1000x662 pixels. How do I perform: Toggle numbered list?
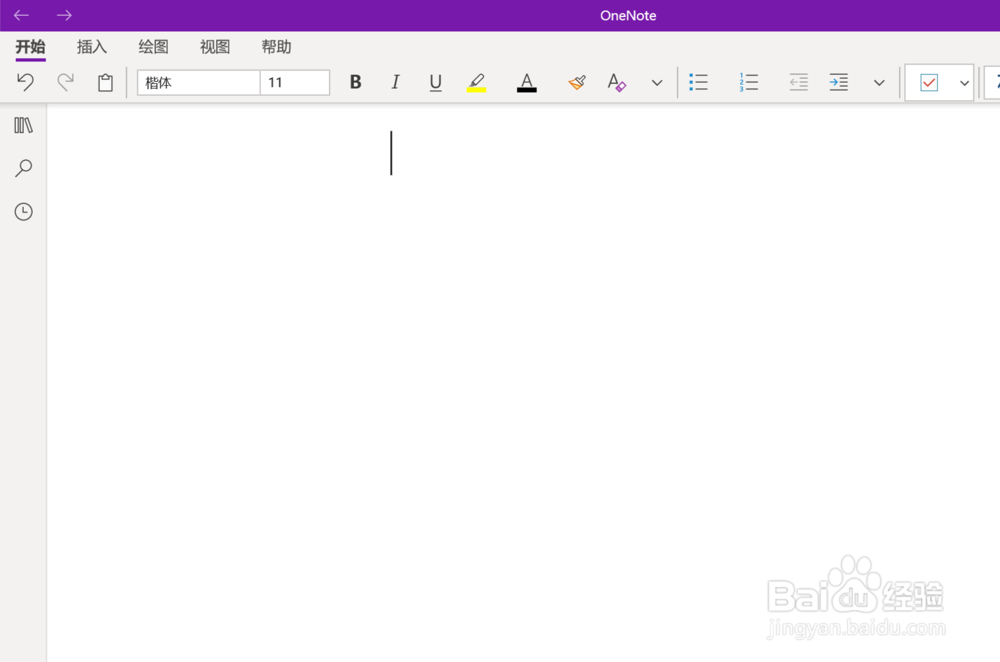(749, 82)
